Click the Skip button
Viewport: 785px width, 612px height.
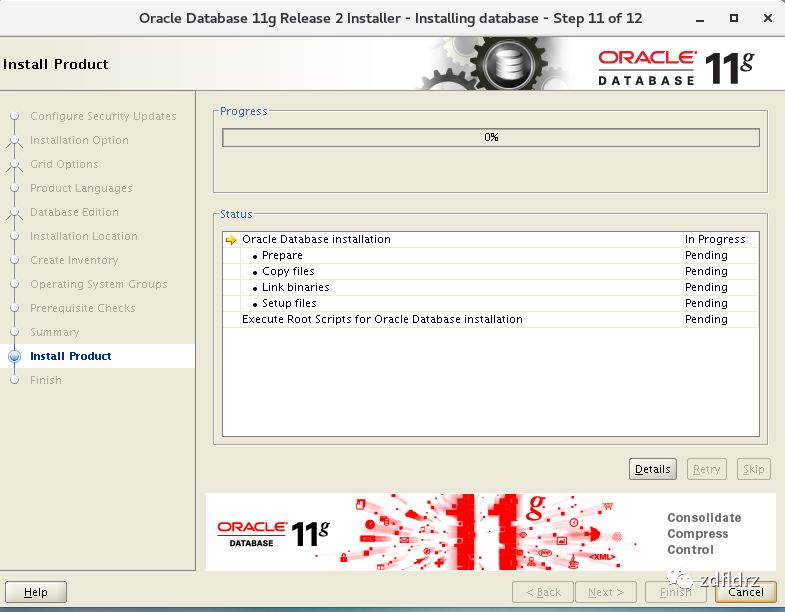[x=753, y=469]
